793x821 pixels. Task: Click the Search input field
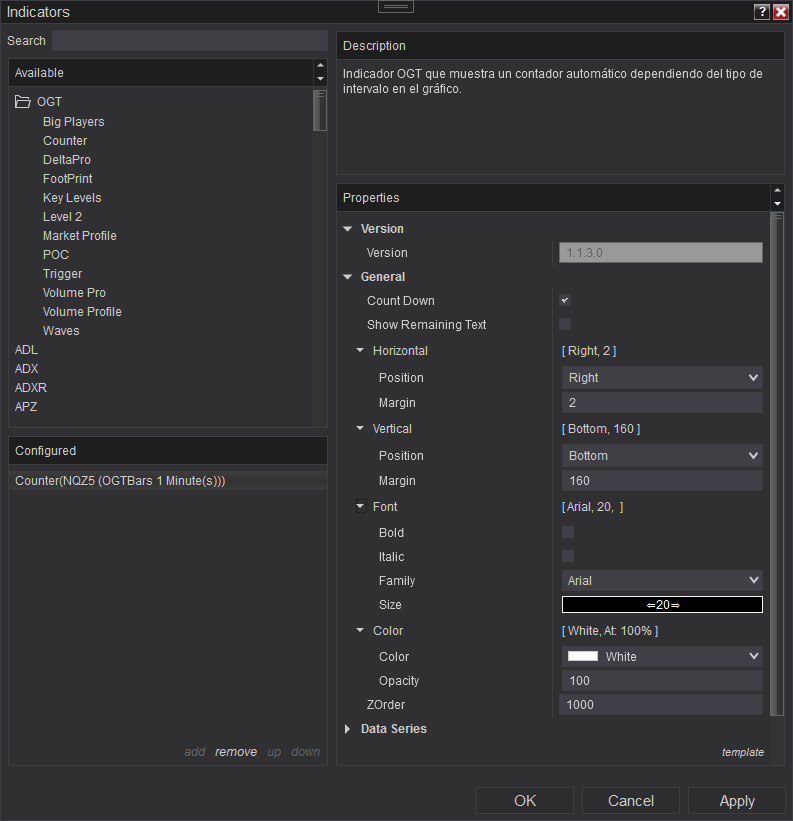190,40
